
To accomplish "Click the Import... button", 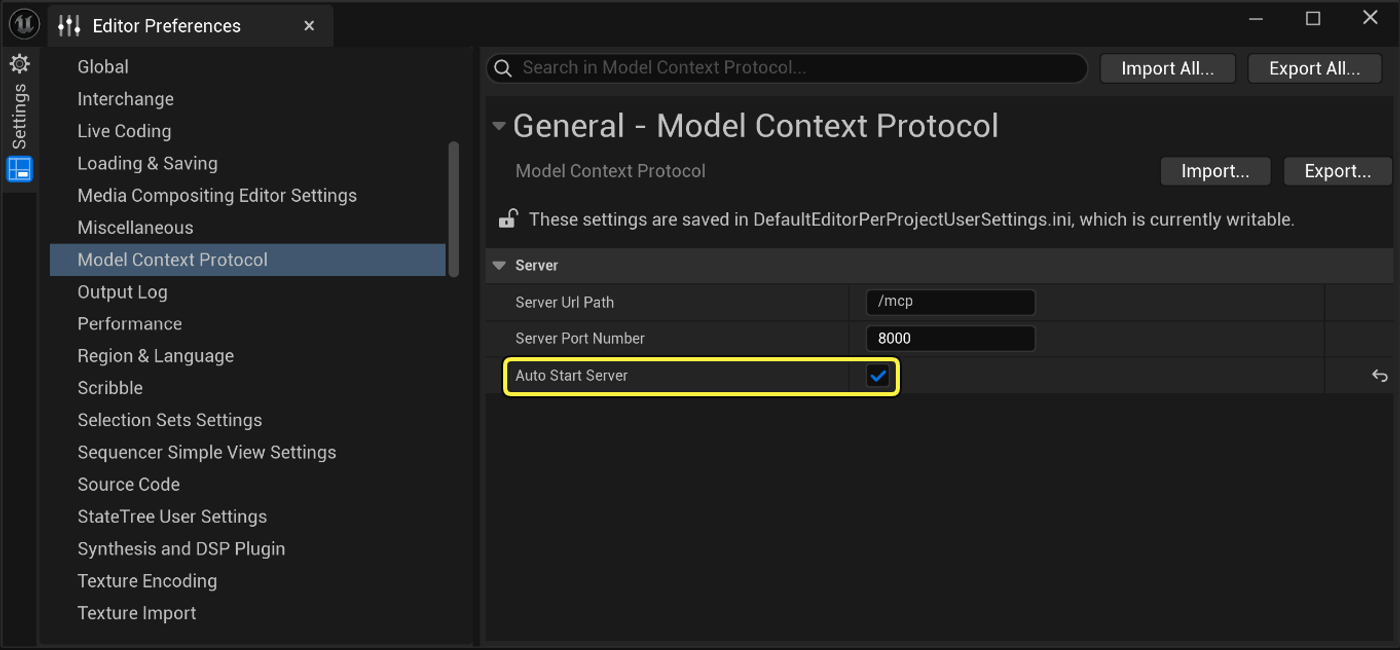I will pos(1215,171).
